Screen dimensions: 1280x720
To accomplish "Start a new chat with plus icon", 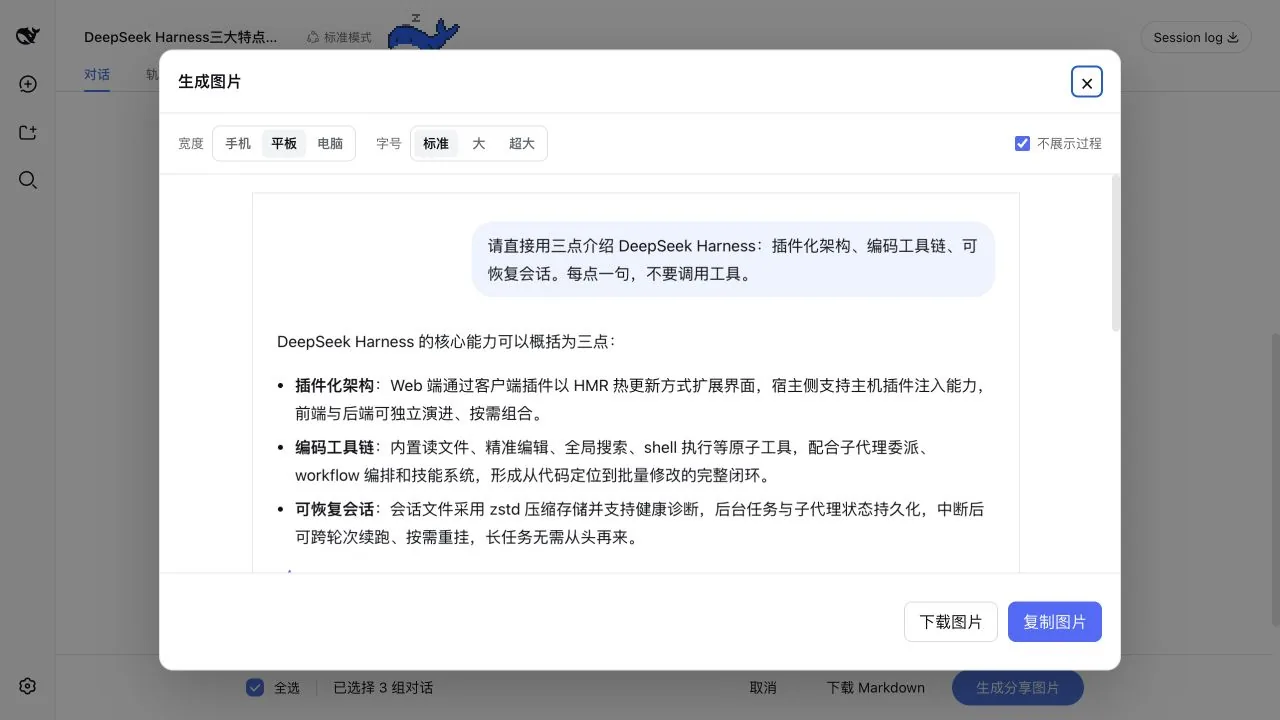I will click(x=28, y=84).
